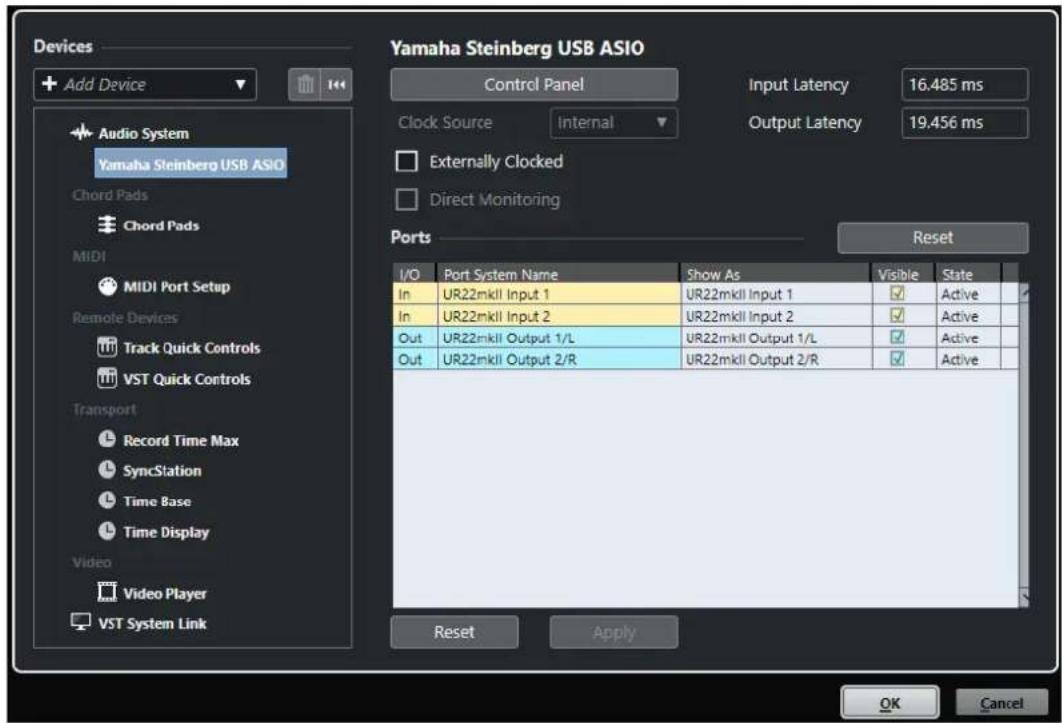The width and height of the screenshot is (1062, 723).
Task: Click Active state for UR22mkII Output 2/R
Action: point(968,359)
